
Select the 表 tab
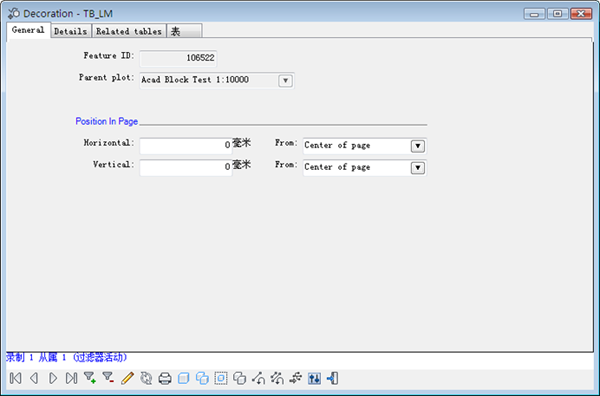[184, 31]
